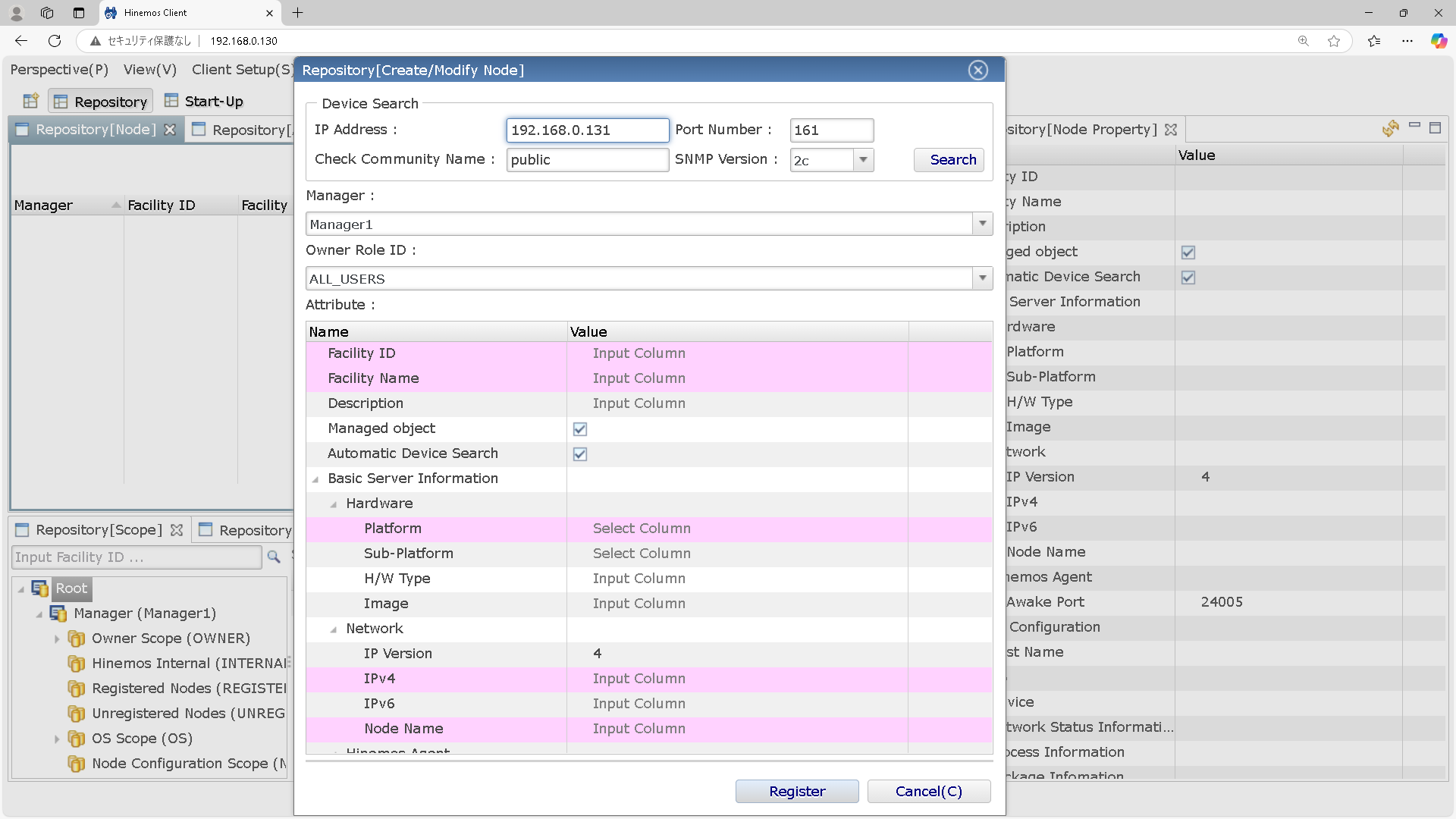The image size is (1456, 819).
Task: Toggle Automatic Device Search checkbox in property panel
Action: (1188, 278)
